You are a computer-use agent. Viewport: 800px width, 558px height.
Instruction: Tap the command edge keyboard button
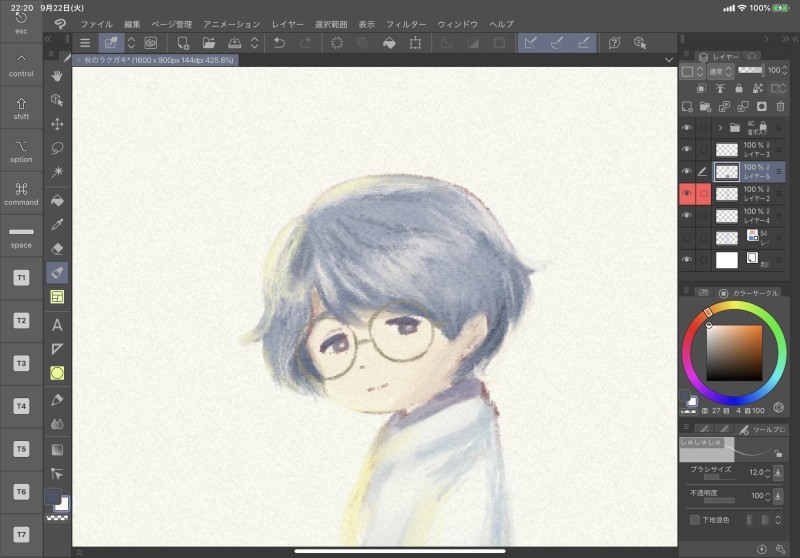[21, 194]
